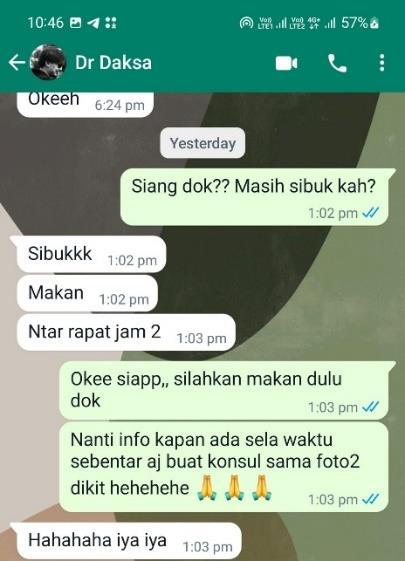The height and width of the screenshot is (561, 405).
Task: Tap the gallery notification icon in status bar
Action: coord(75,23)
